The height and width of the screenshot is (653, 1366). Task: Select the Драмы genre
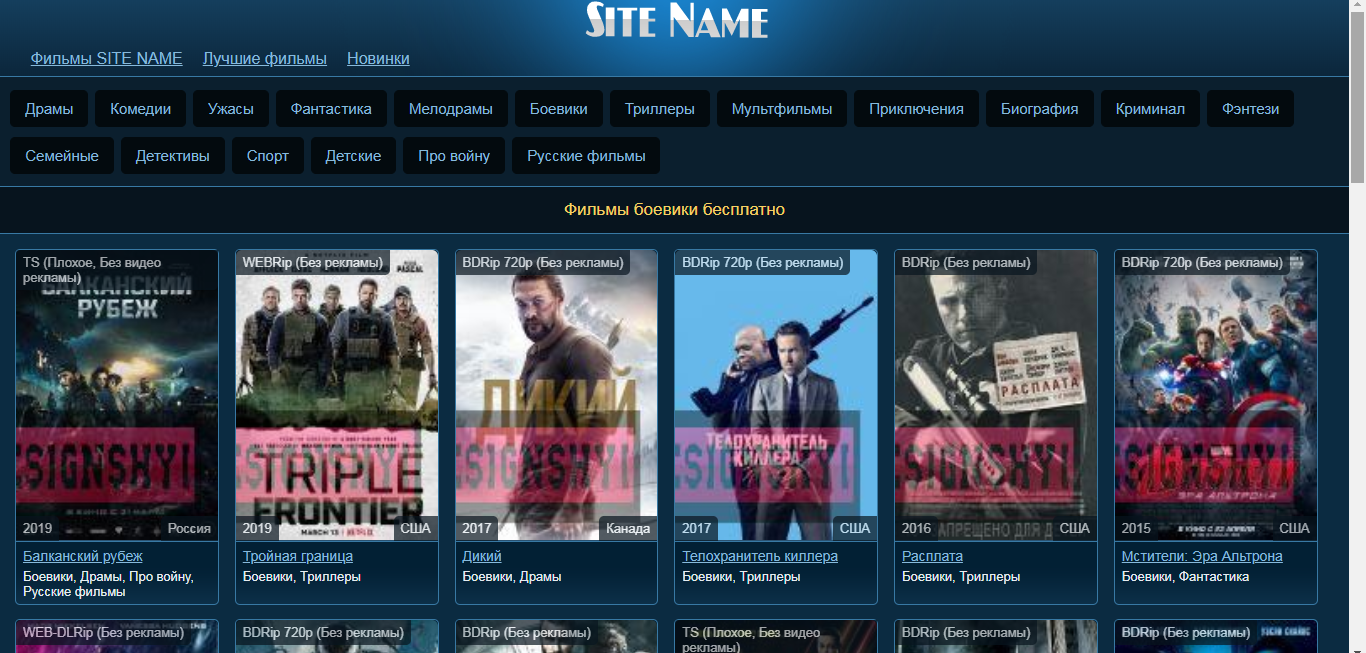pos(49,109)
